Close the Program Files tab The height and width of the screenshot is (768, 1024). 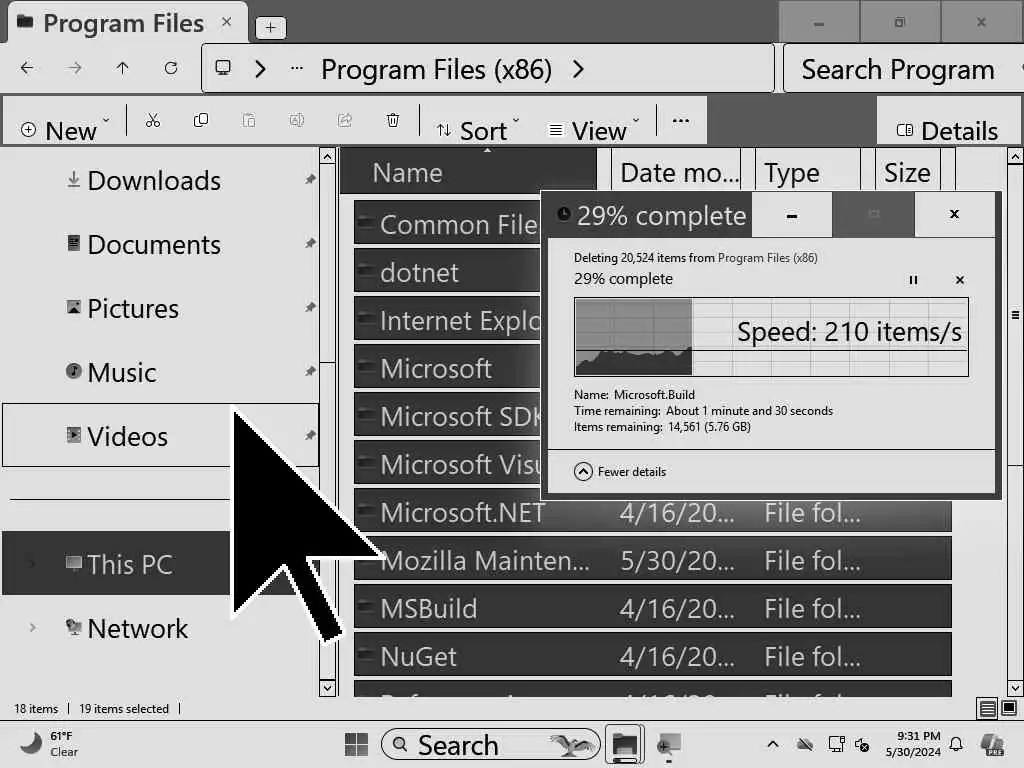226,22
